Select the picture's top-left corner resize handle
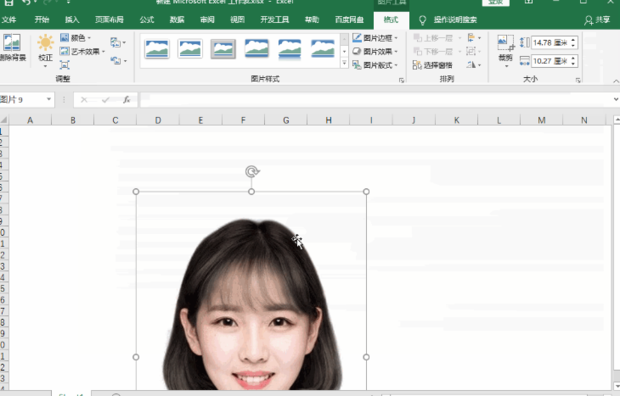The image size is (620, 396). (x=136, y=191)
